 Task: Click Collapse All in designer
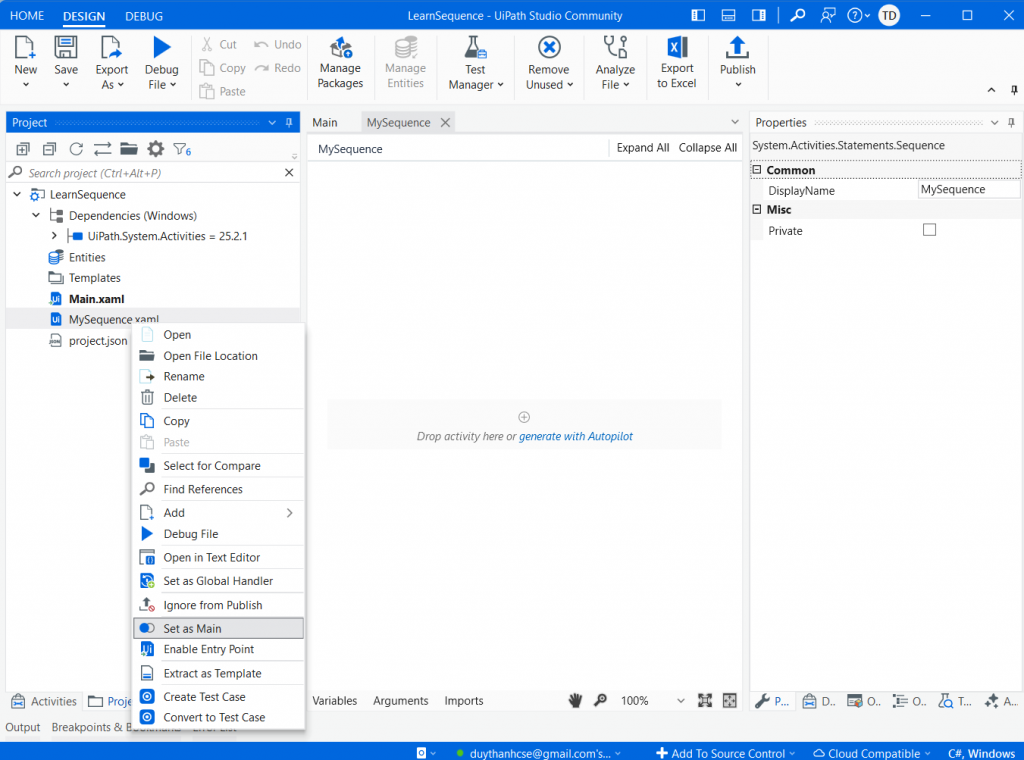tap(707, 148)
